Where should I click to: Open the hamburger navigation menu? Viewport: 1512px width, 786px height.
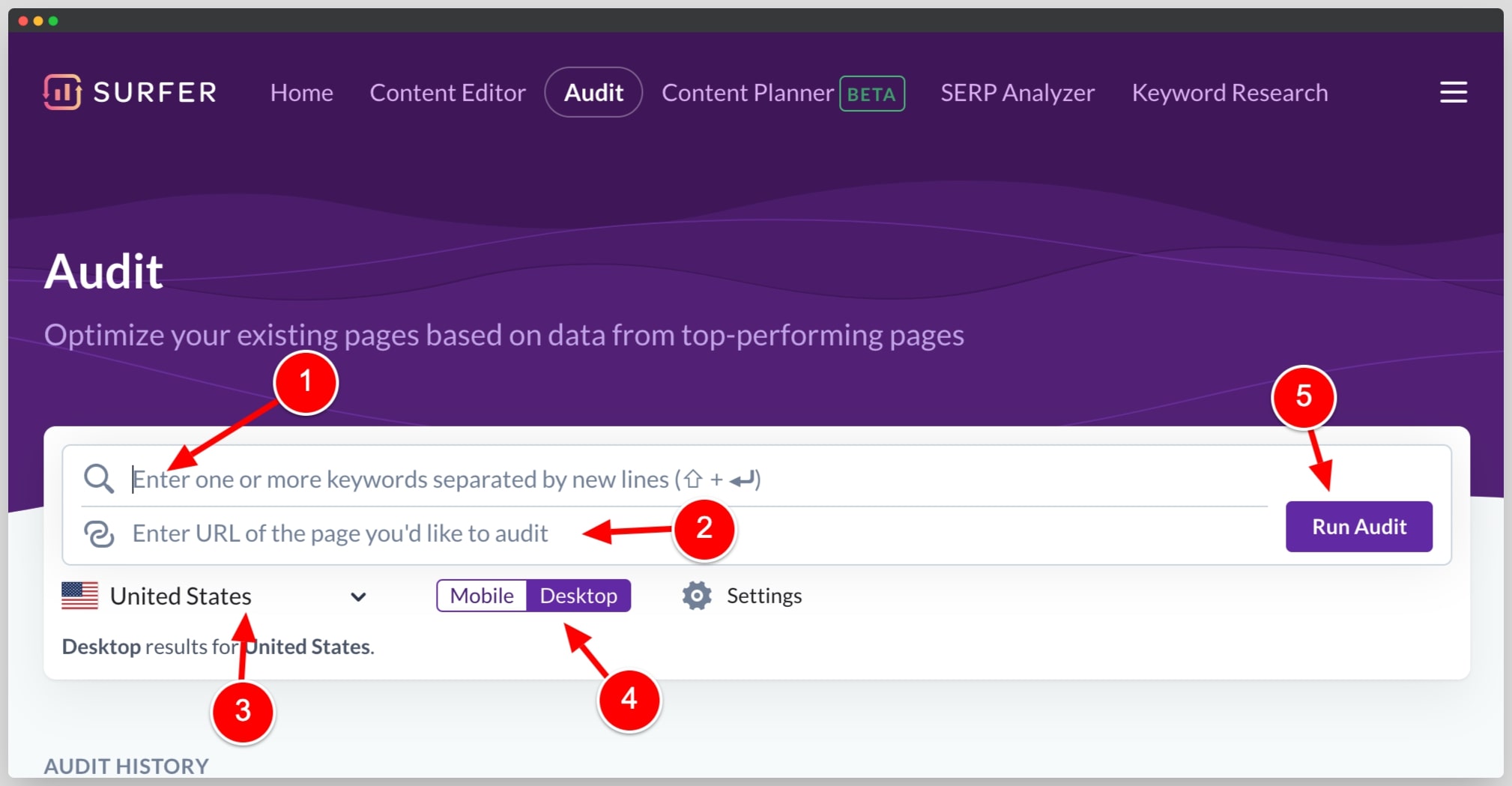pyautogui.click(x=1453, y=91)
